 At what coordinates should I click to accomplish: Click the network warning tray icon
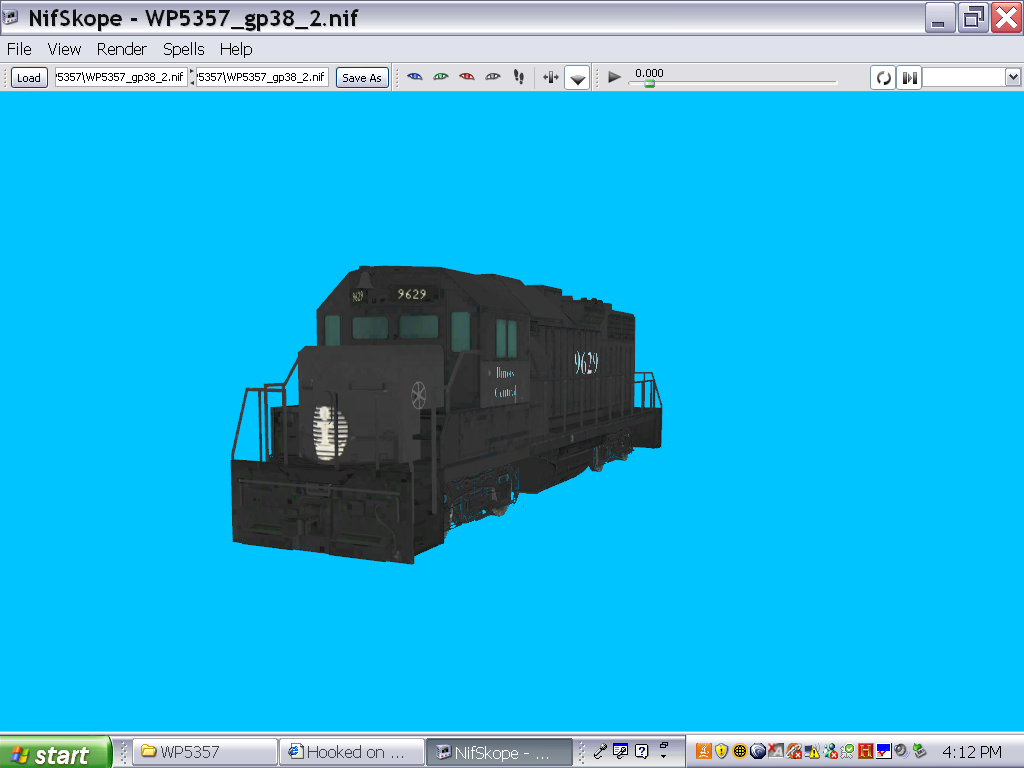(812, 751)
